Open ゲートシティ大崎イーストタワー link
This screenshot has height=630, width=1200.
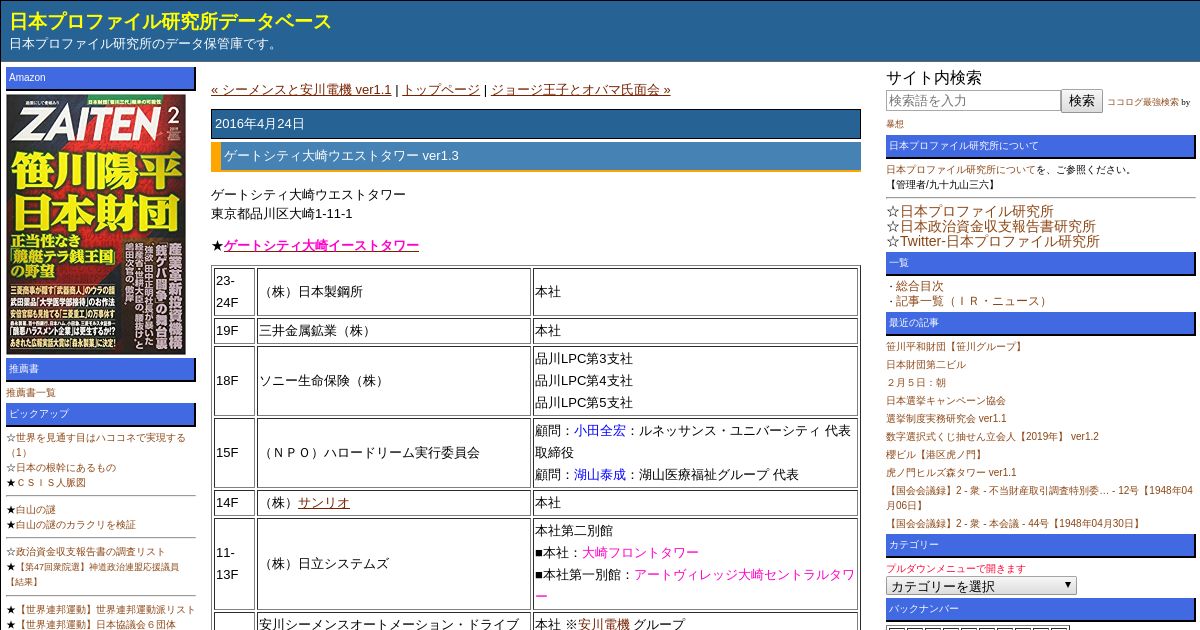coord(321,245)
